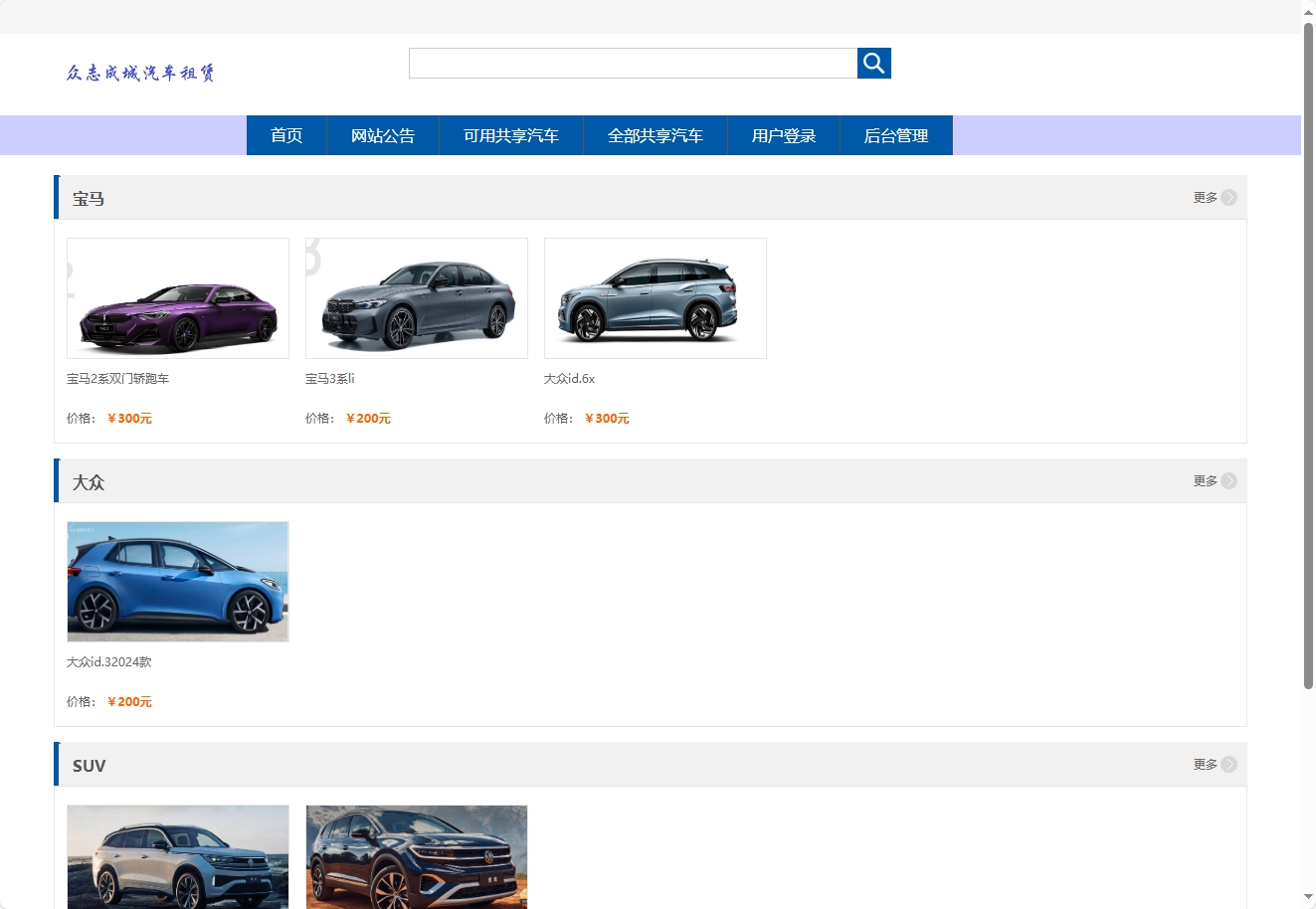Click the arrow icon beside 大众 section's 更多

click(1229, 479)
